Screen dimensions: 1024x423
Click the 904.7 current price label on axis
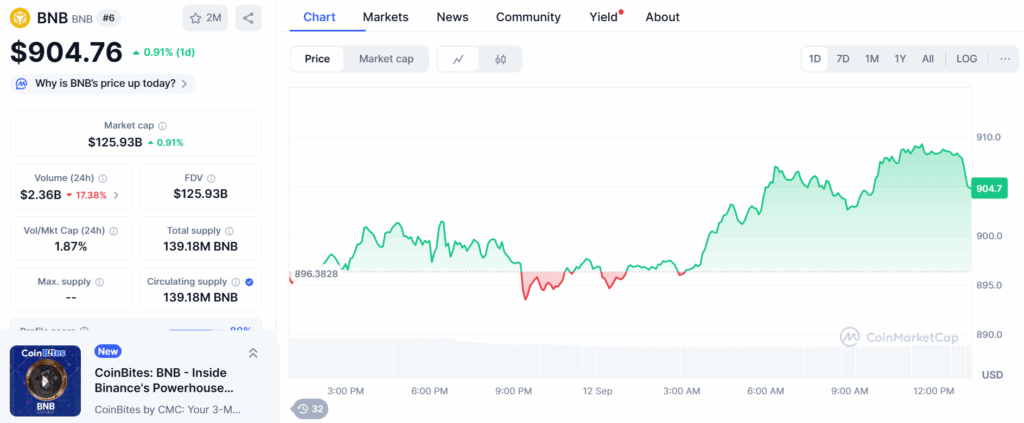tap(988, 188)
